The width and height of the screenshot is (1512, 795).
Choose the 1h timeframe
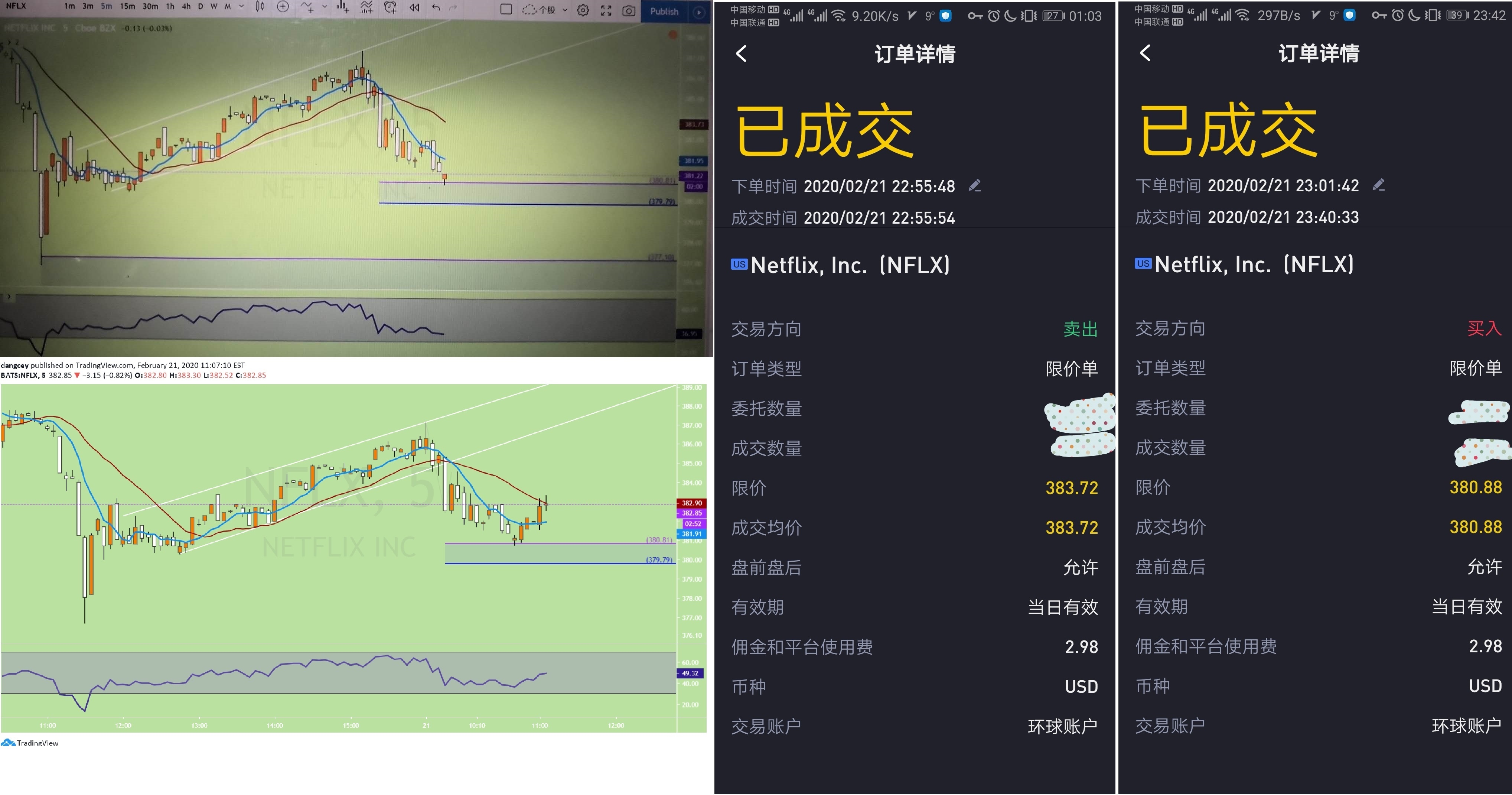coord(170,6)
